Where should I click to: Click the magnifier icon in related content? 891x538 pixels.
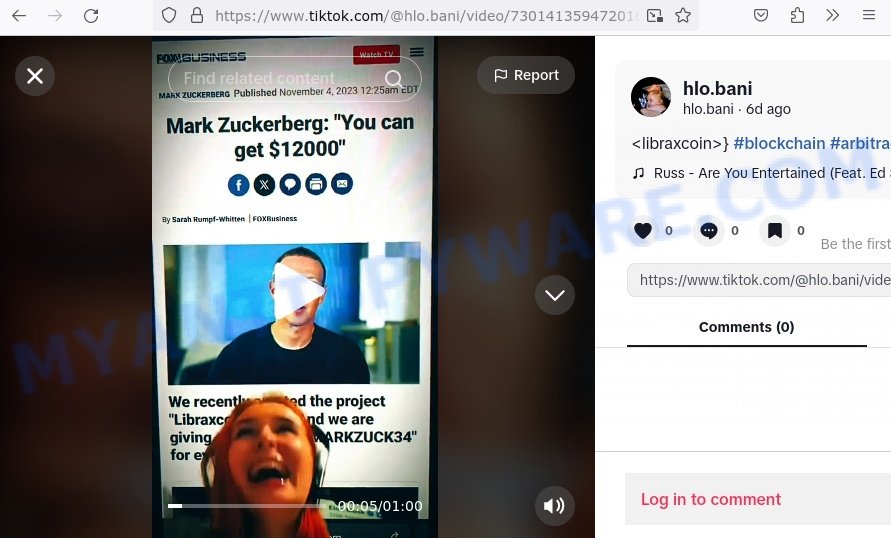point(394,78)
